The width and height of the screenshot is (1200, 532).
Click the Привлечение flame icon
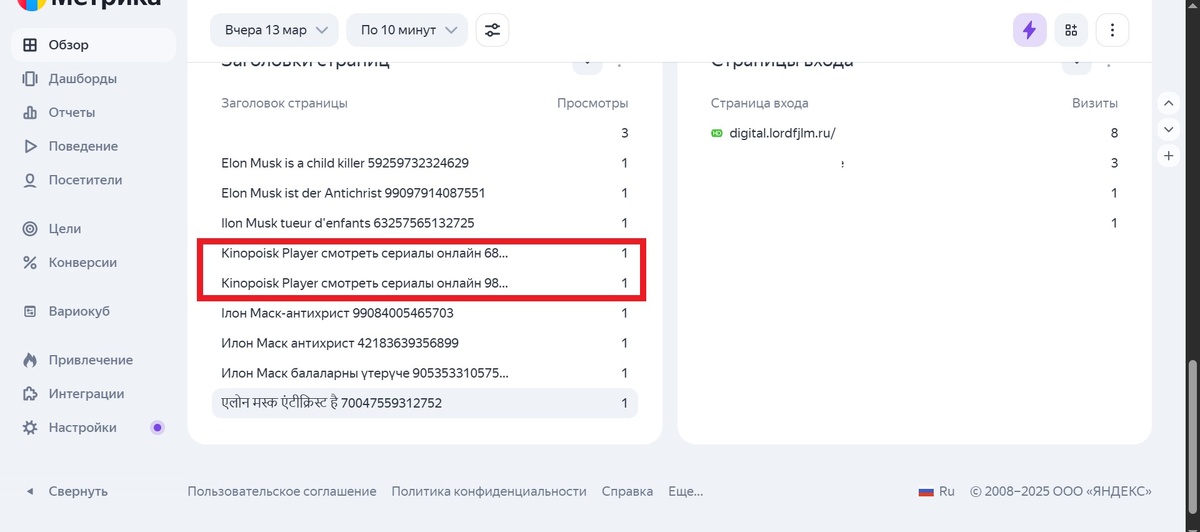[x=30, y=360]
